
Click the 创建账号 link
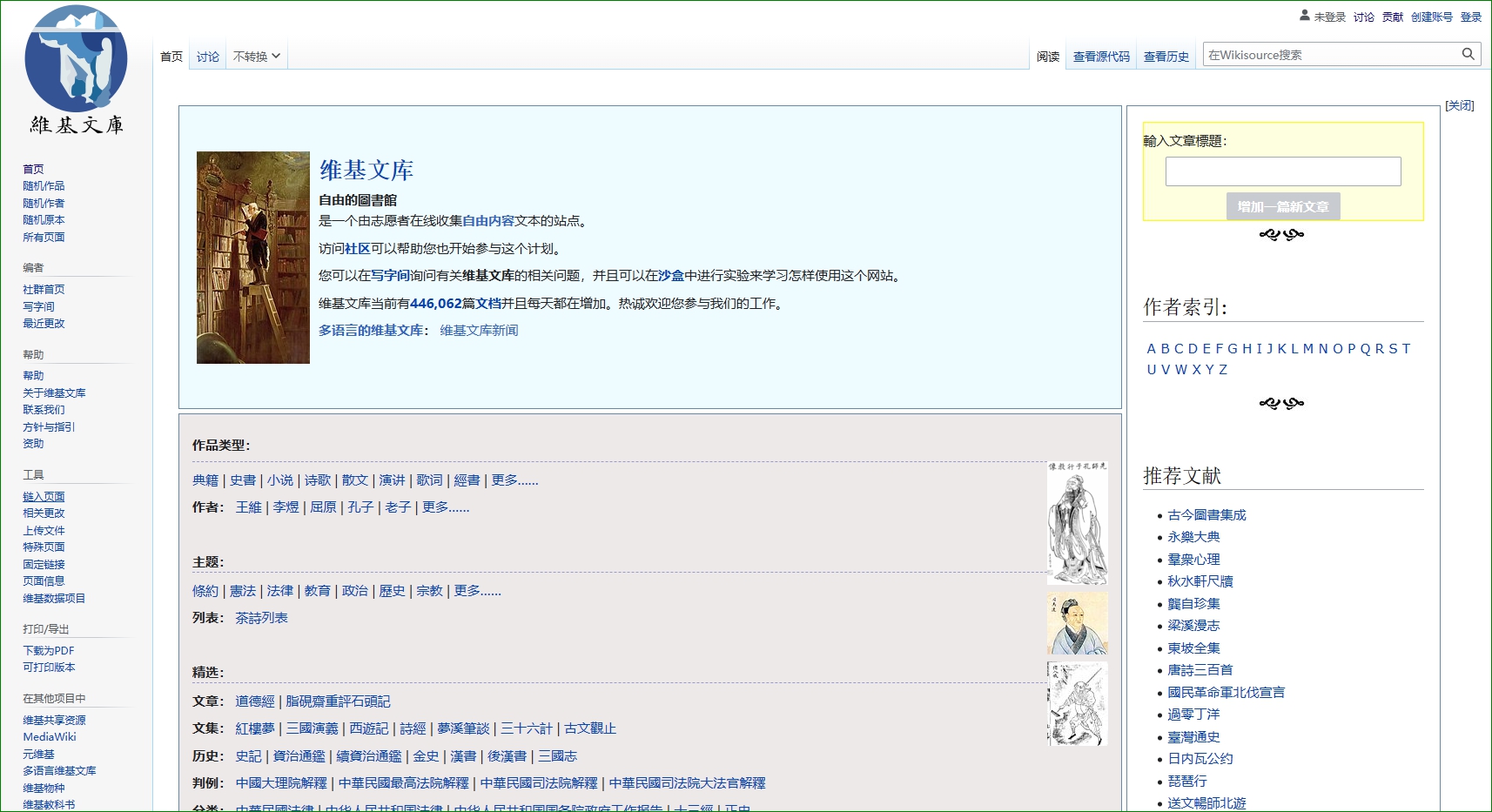click(x=1432, y=17)
